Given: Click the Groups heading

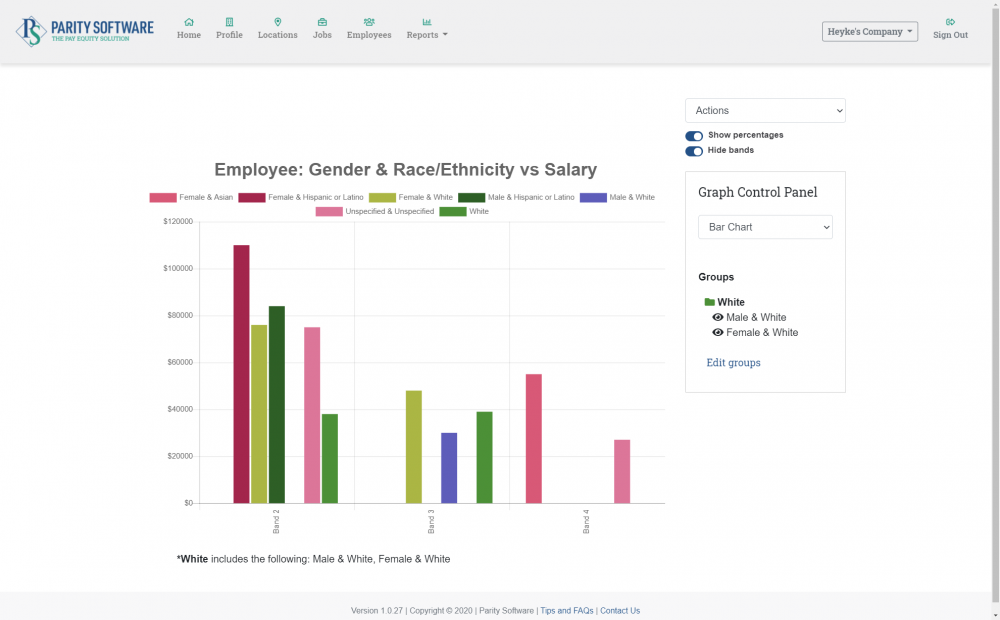Looking at the screenshot, I should click(716, 277).
